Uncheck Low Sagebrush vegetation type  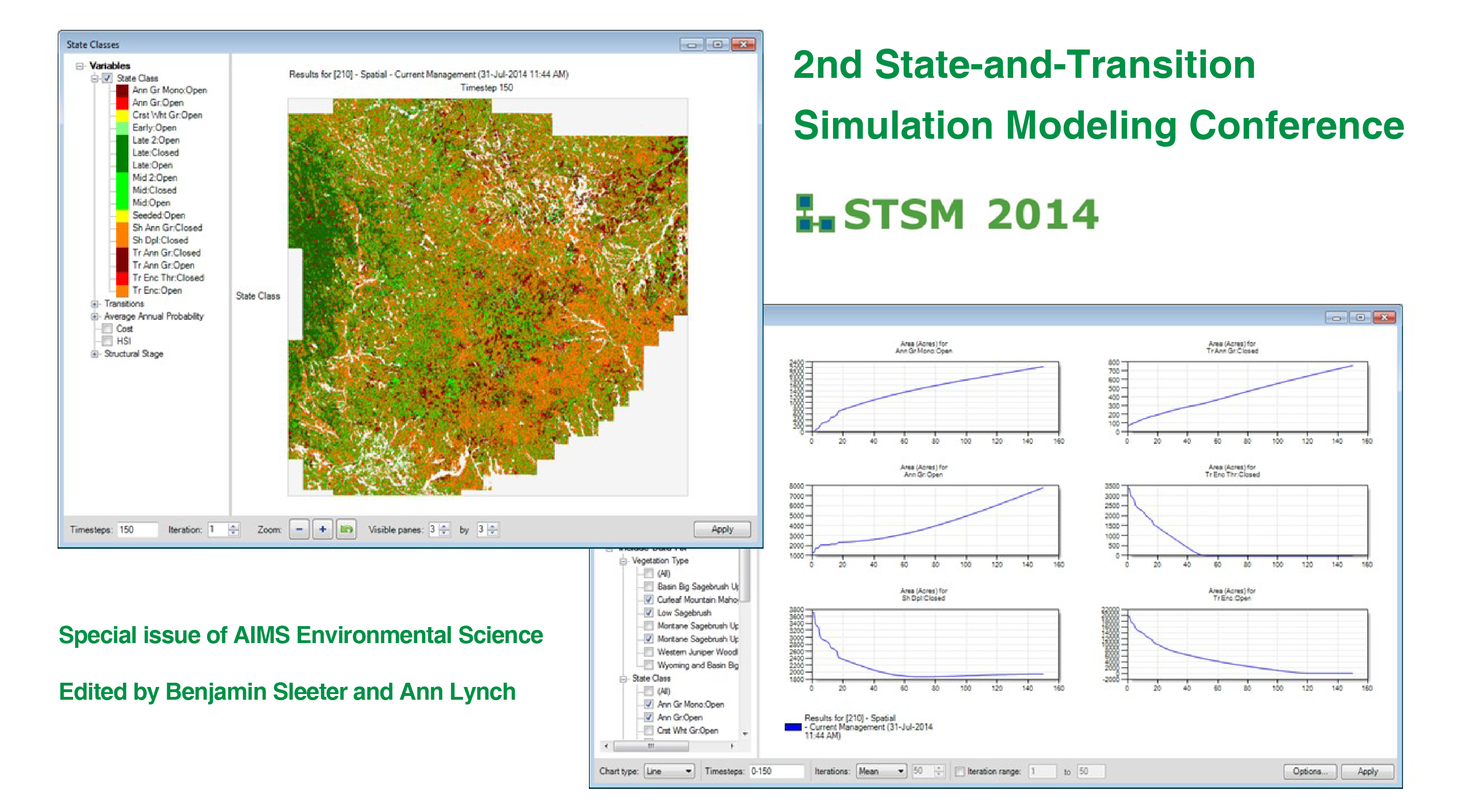pyautogui.click(x=649, y=612)
